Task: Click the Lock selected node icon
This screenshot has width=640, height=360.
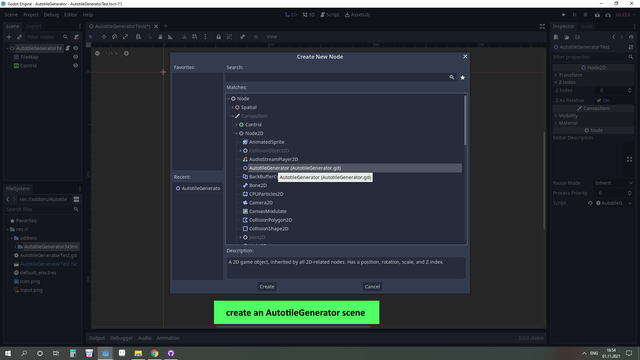Action: (218, 37)
